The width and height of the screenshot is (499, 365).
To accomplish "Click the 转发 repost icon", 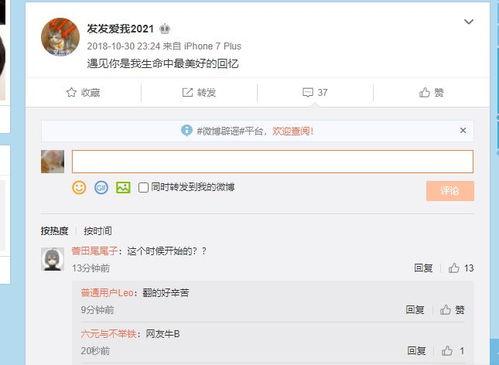I will tap(187, 92).
